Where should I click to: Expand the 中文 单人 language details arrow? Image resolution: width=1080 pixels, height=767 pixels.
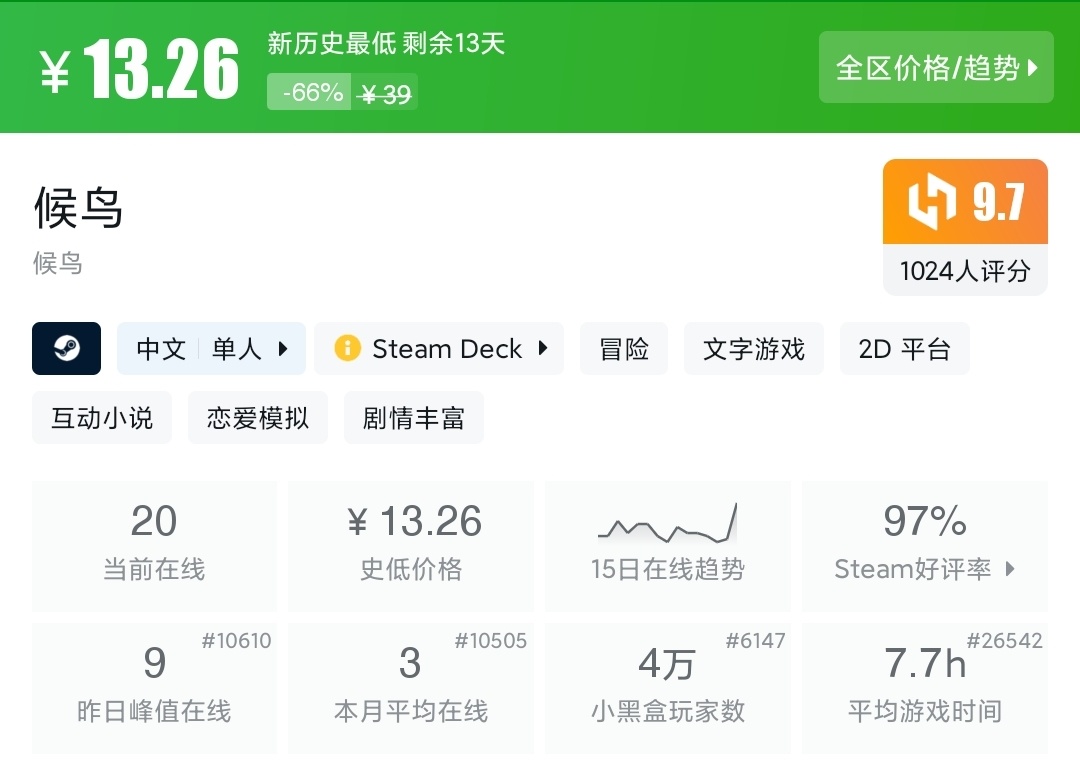pyautogui.click(x=283, y=348)
